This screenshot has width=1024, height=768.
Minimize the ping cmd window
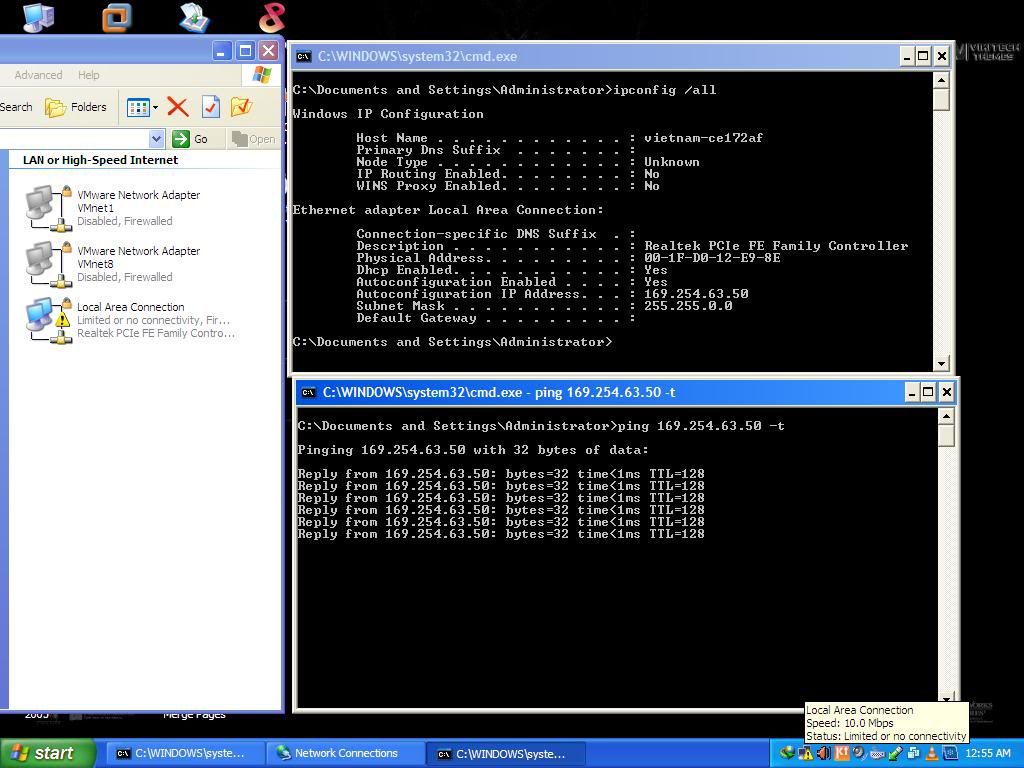(912, 392)
